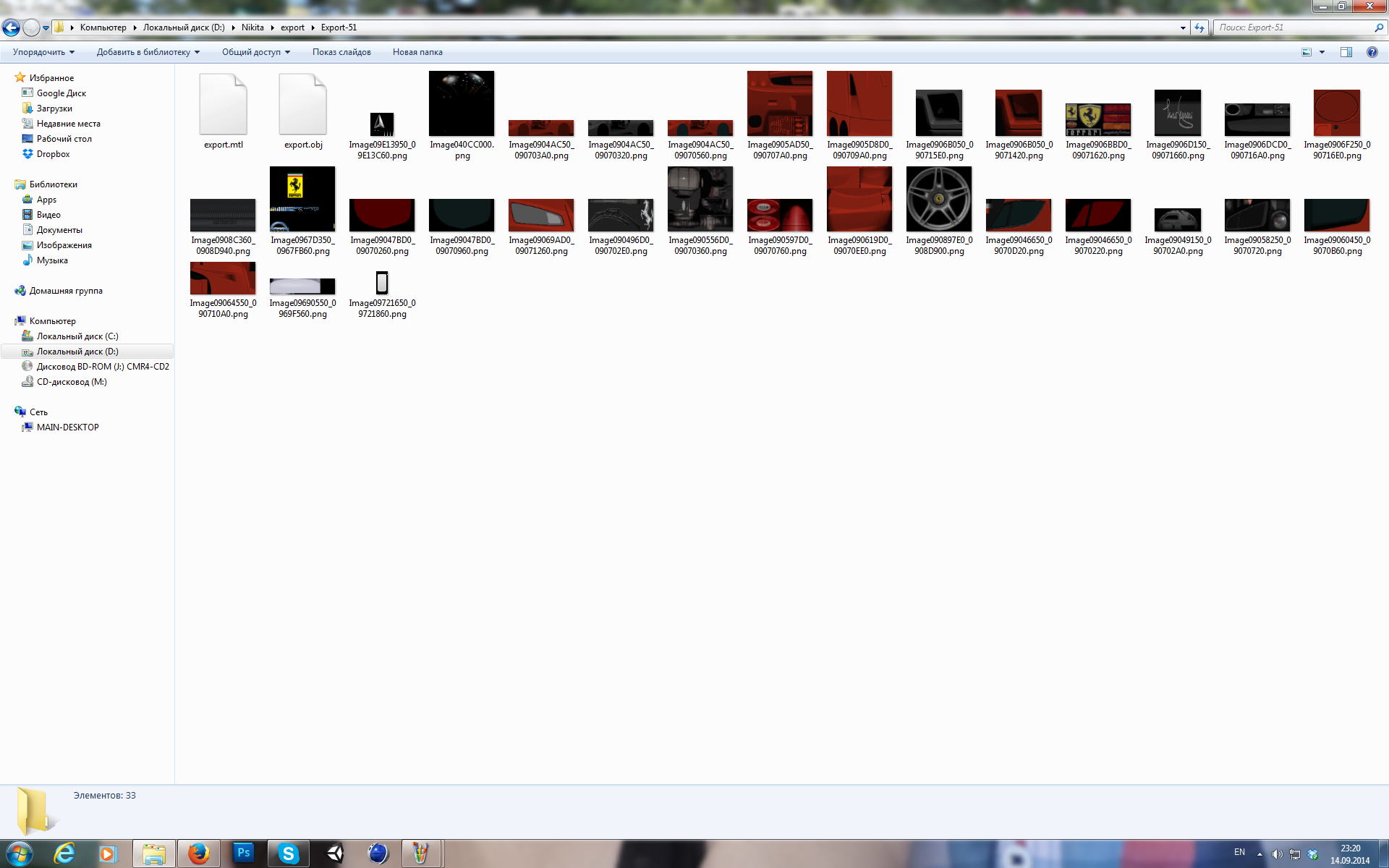The height and width of the screenshot is (868, 1389).
Task: Select Image090556D0_09070360.png engine thumbnail
Action: click(700, 199)
